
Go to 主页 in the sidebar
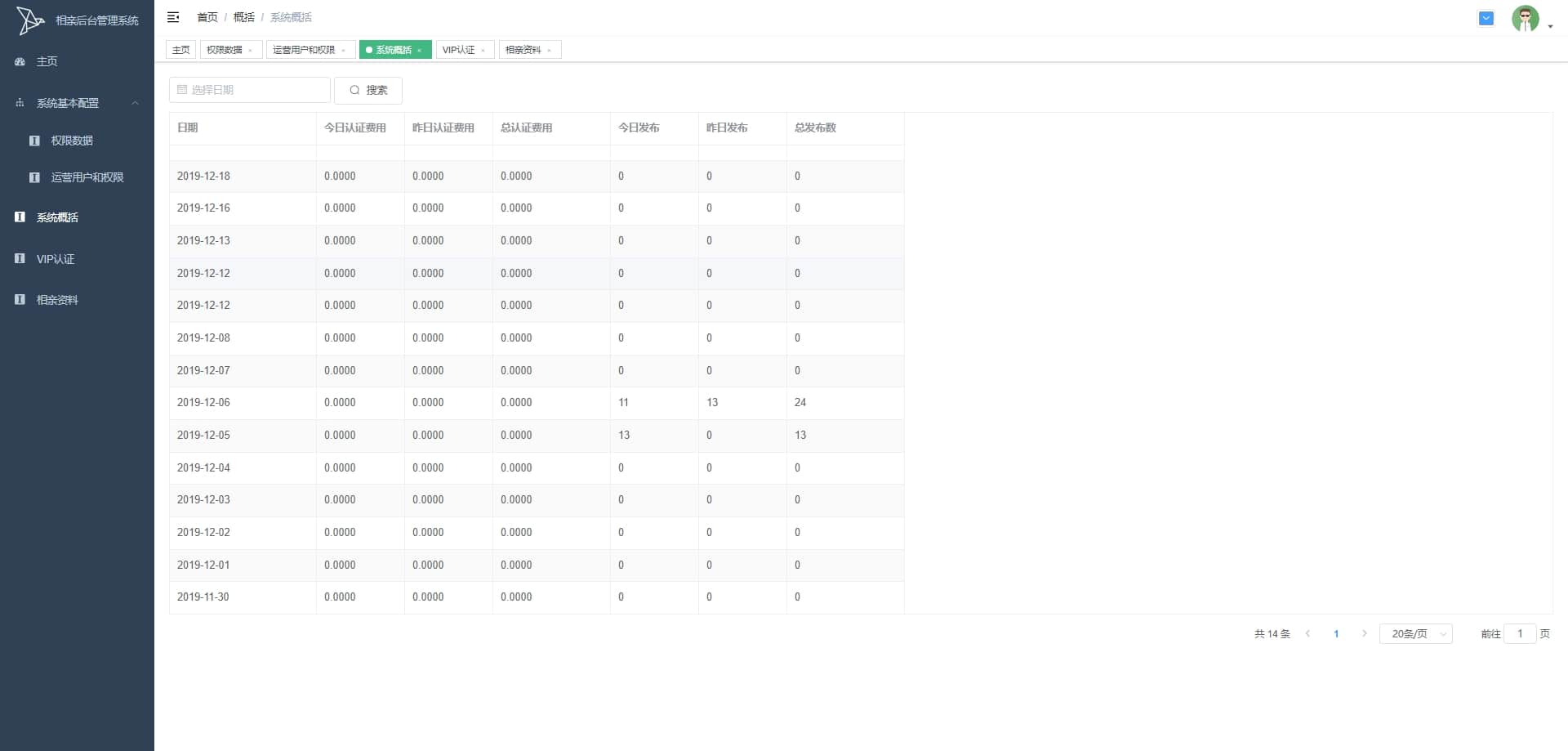click(77, 61)
